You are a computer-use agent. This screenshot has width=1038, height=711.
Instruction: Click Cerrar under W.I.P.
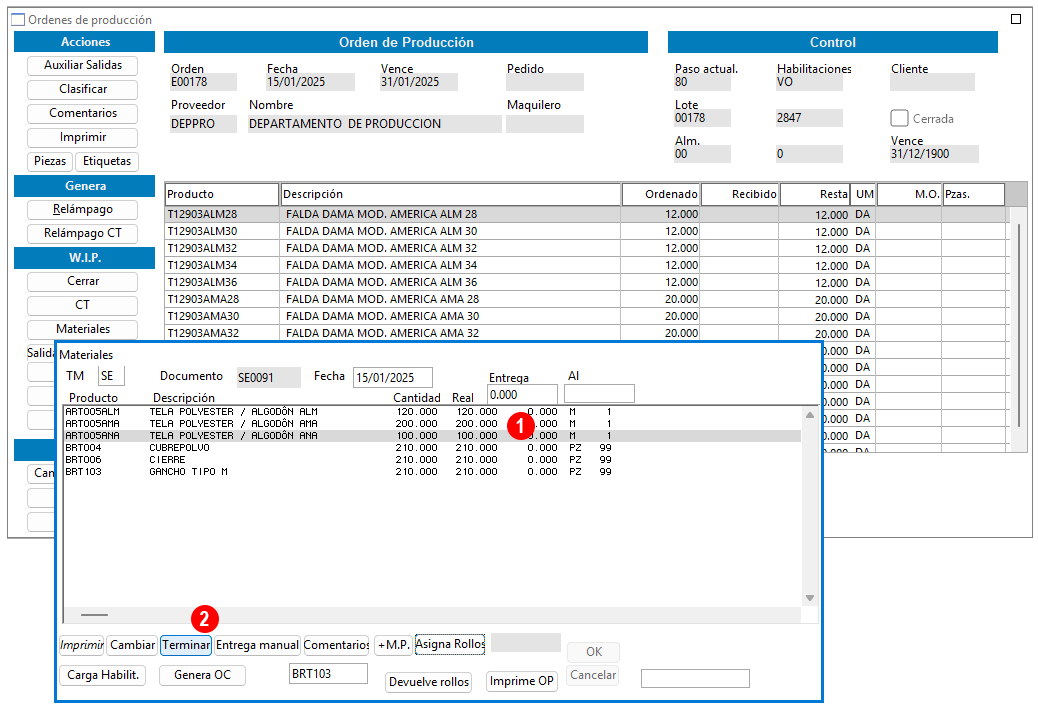coord(83,281)
